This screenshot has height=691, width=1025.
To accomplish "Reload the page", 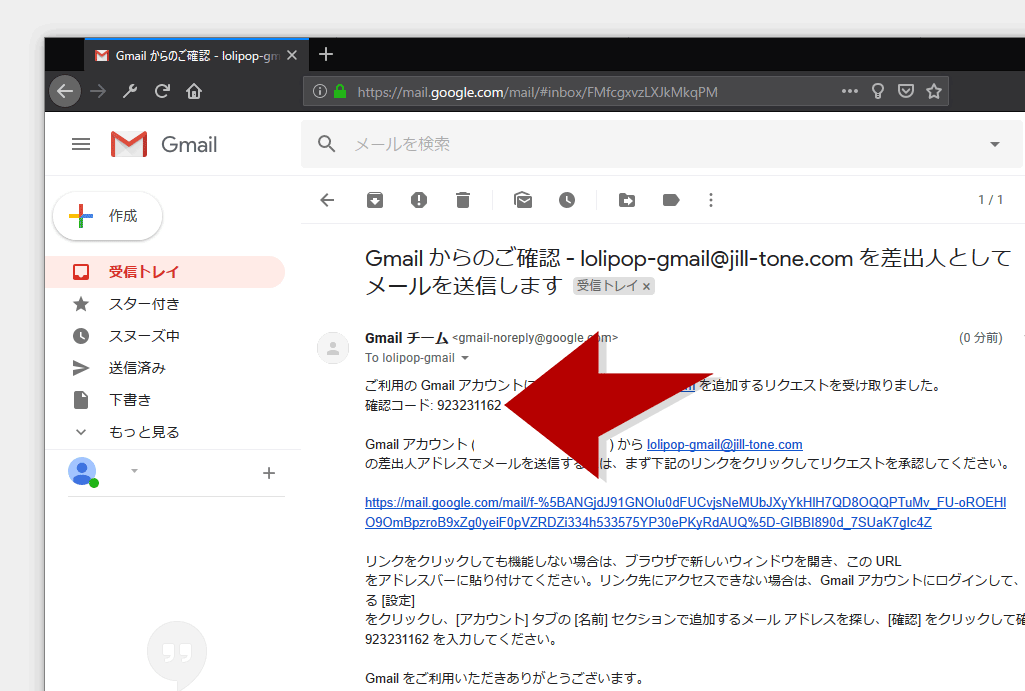I will 162,91.
